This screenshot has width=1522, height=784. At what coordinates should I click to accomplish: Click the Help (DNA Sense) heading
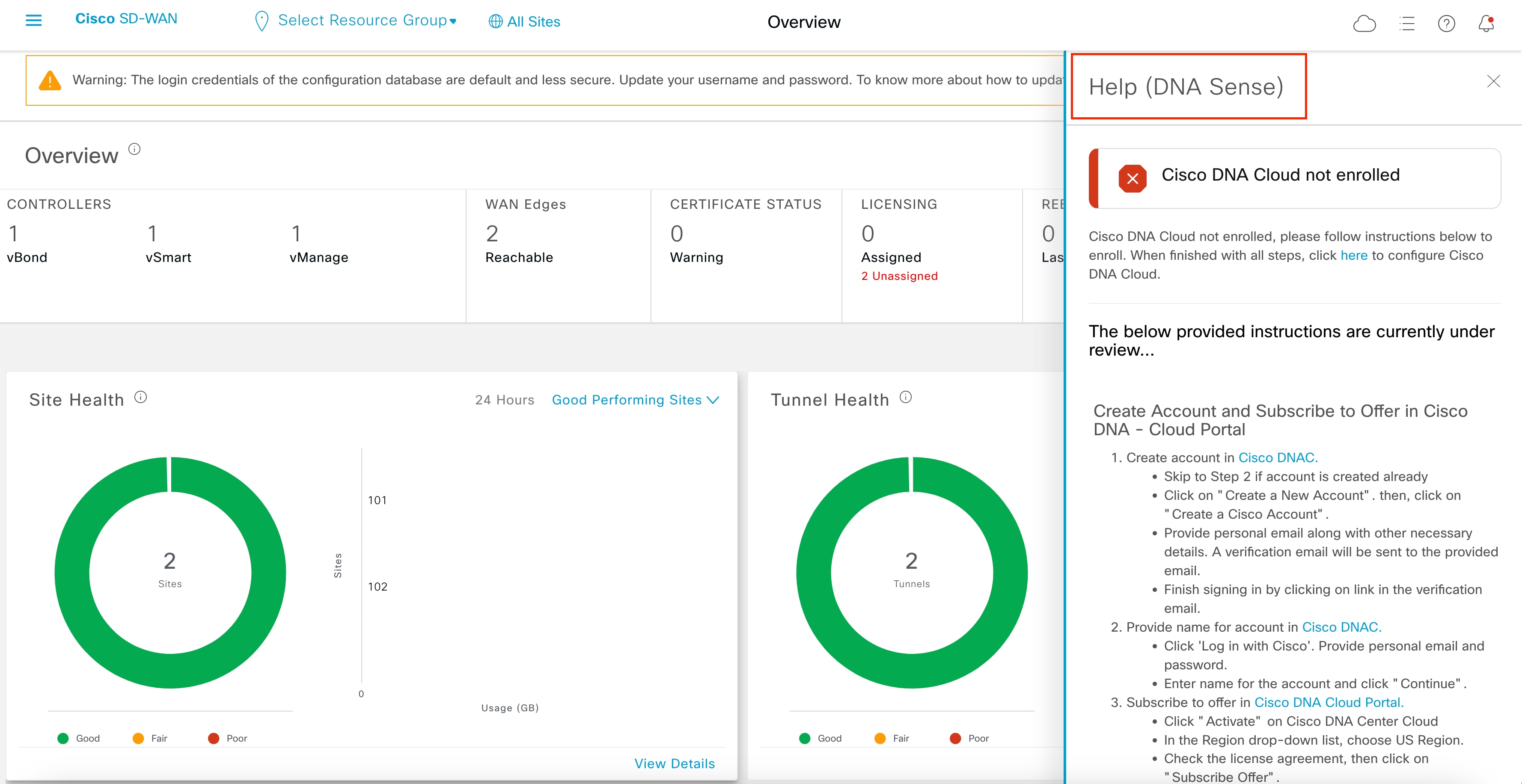(x=1186, y=86)
